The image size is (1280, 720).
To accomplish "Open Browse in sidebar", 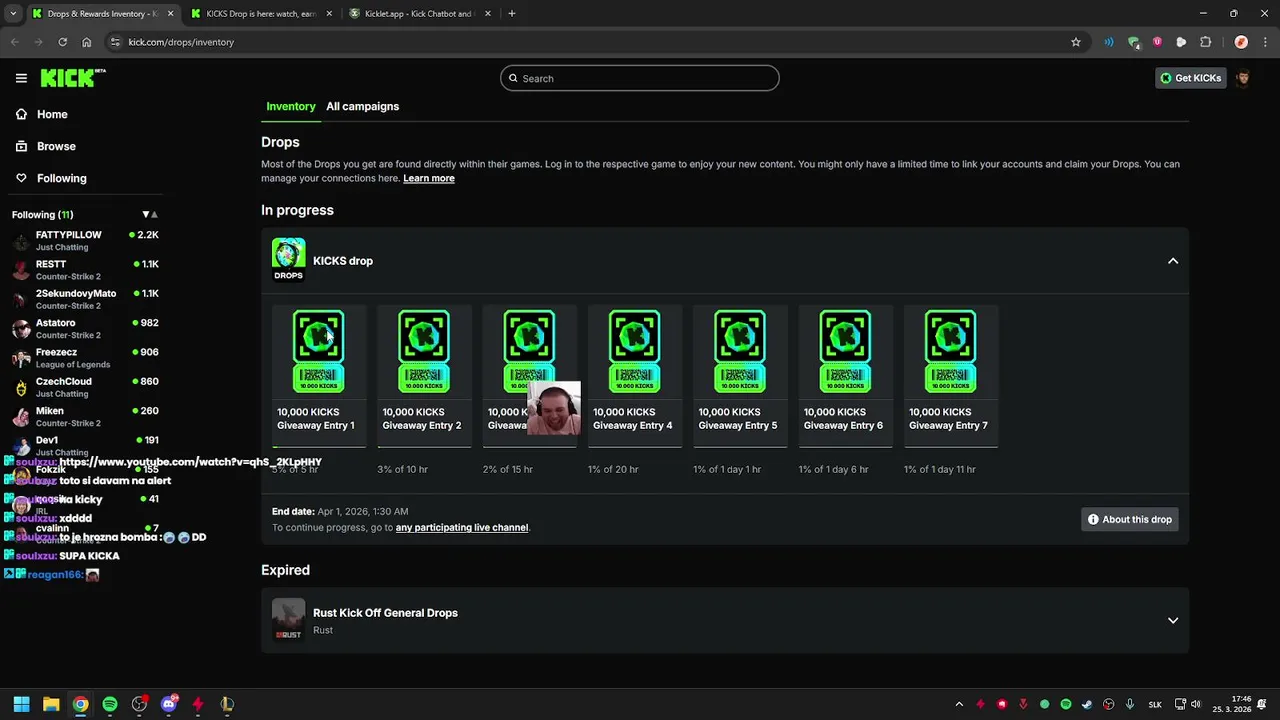I will 46,146.
